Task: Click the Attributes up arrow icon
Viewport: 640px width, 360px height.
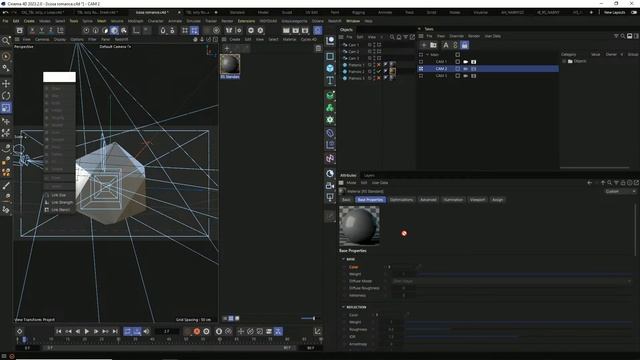Action: pos(603,183)
